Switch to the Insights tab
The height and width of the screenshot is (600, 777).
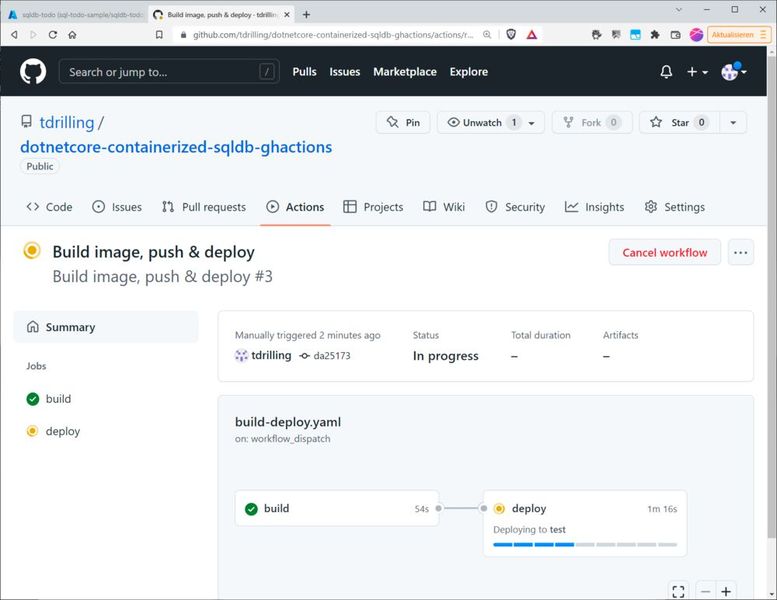pyautogui.click(x=594, y=207)
